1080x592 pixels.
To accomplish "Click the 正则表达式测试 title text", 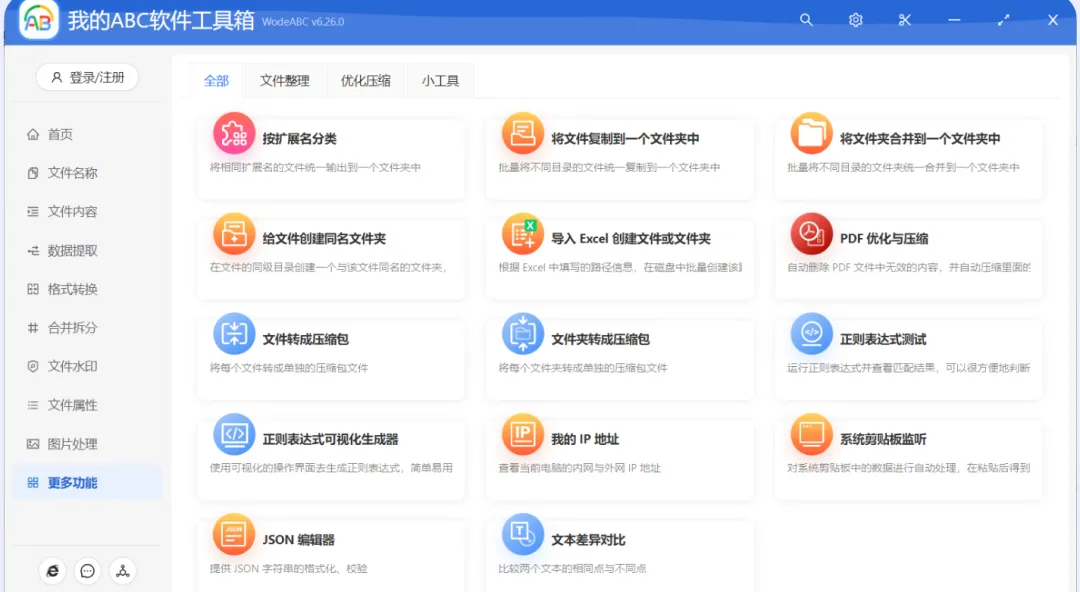I will (883, 339).
